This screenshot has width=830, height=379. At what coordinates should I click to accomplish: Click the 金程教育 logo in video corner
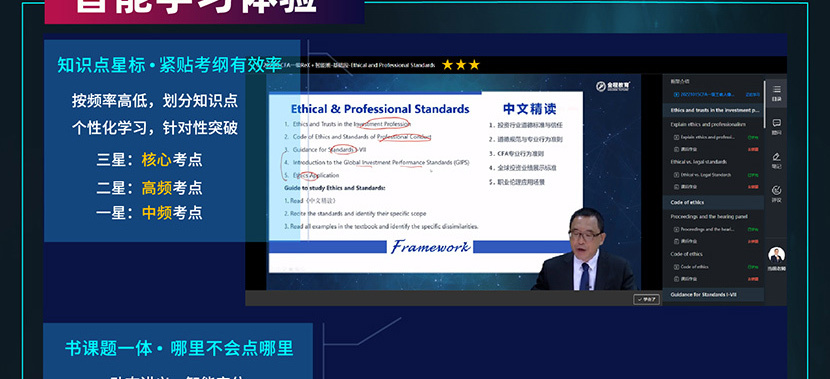tap(613, 86)
